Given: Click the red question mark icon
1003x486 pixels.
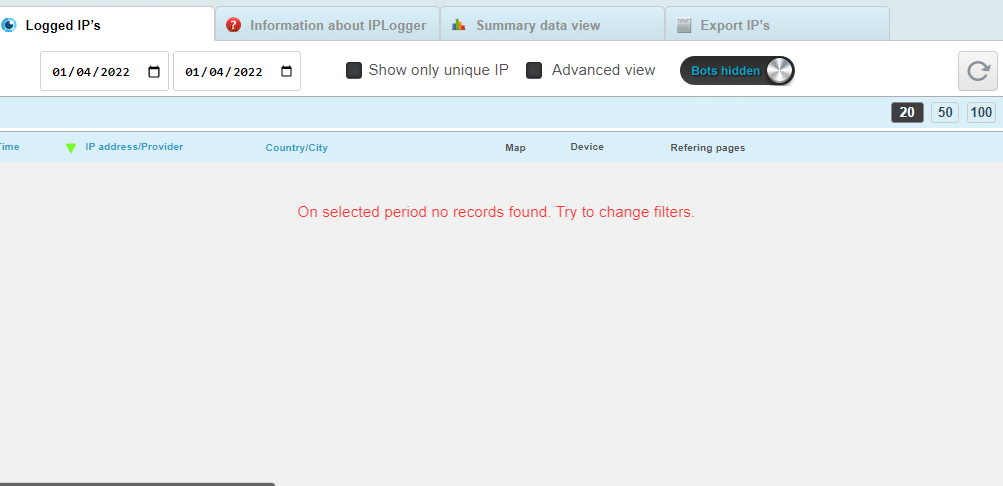Looking at the screenshot, I should tap(234, 25).
